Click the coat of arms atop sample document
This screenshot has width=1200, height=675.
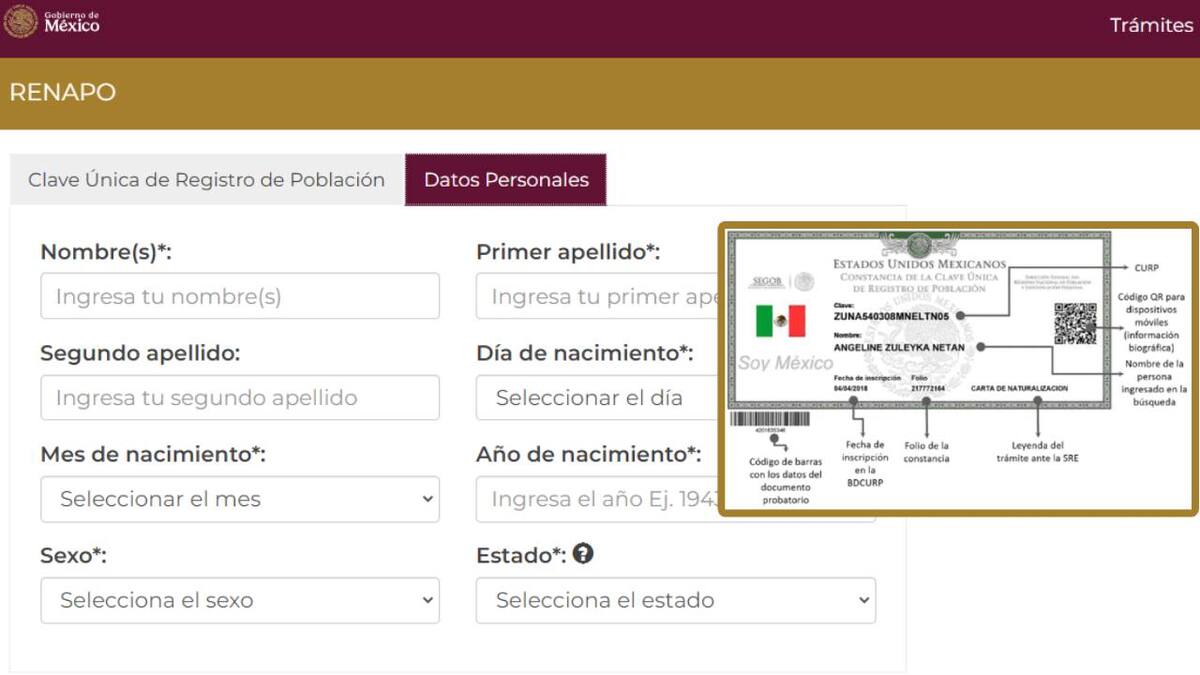pyautogui.click(x=918, y=244)
